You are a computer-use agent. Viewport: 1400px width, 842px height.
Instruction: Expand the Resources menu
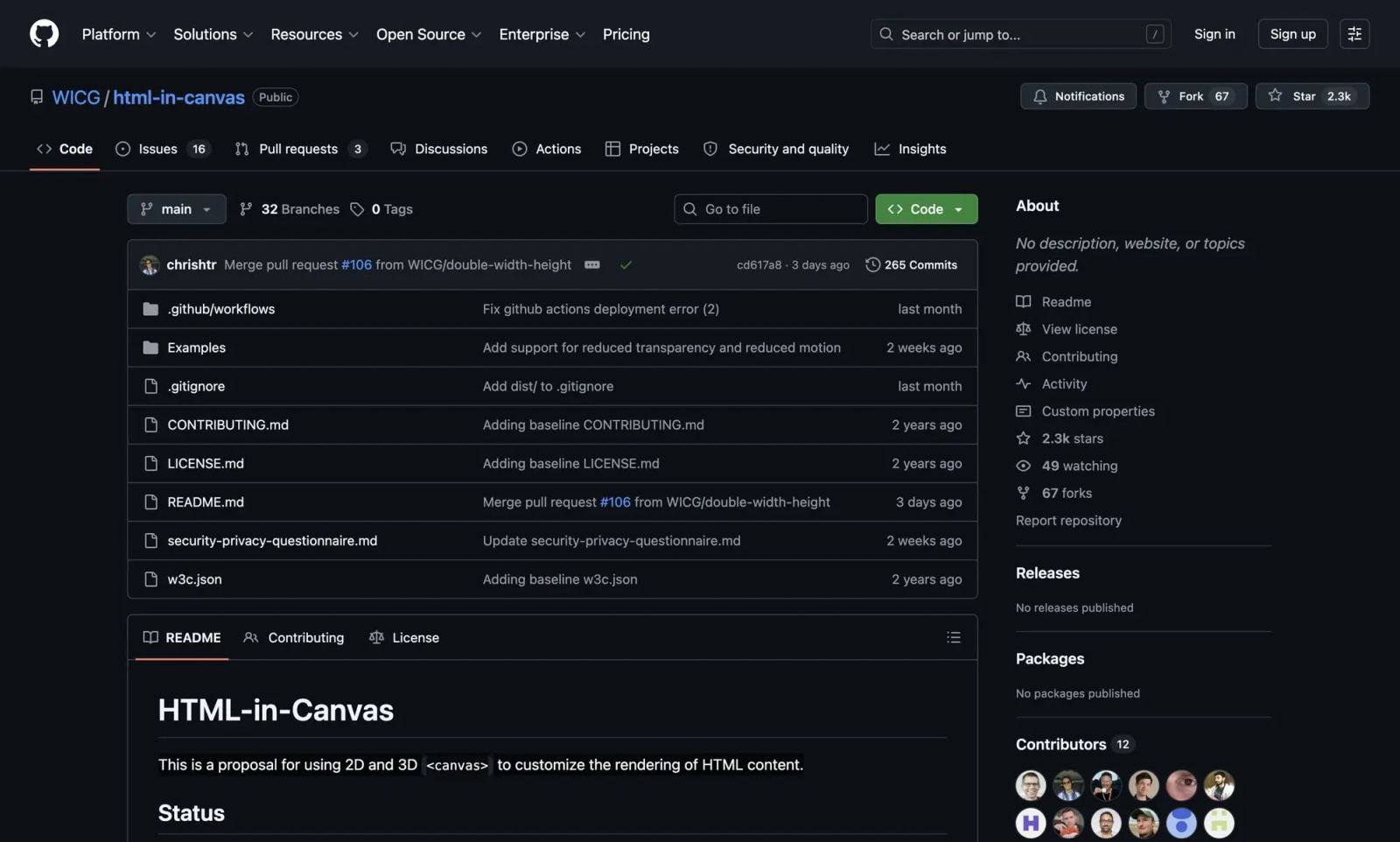pos(315,34)
